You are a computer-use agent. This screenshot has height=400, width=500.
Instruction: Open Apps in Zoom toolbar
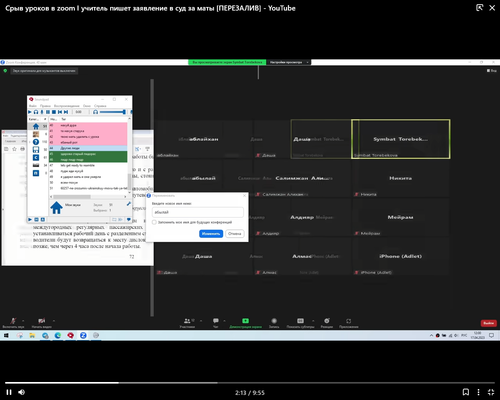coord(349,322)
